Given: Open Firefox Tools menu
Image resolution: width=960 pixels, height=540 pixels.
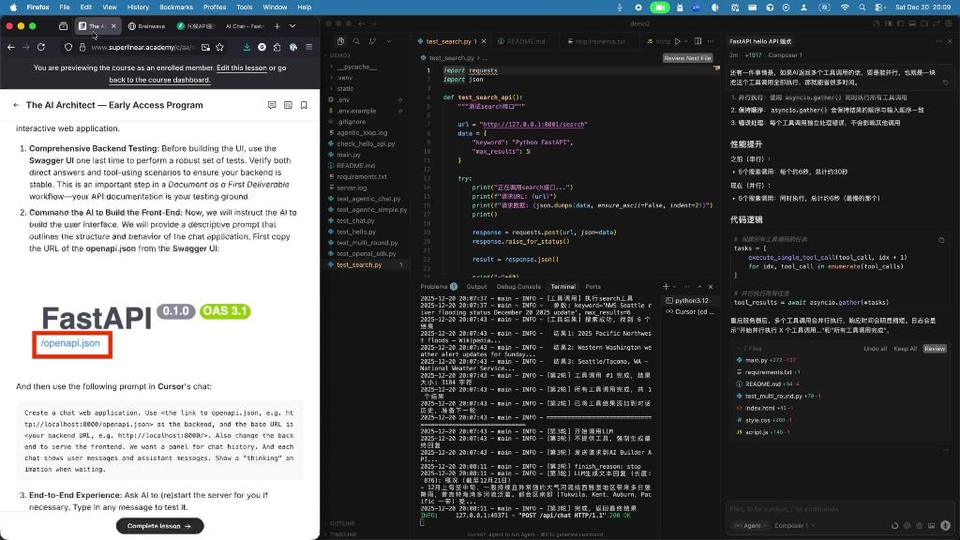Looking at the screenshot, I should click(244, 7).
